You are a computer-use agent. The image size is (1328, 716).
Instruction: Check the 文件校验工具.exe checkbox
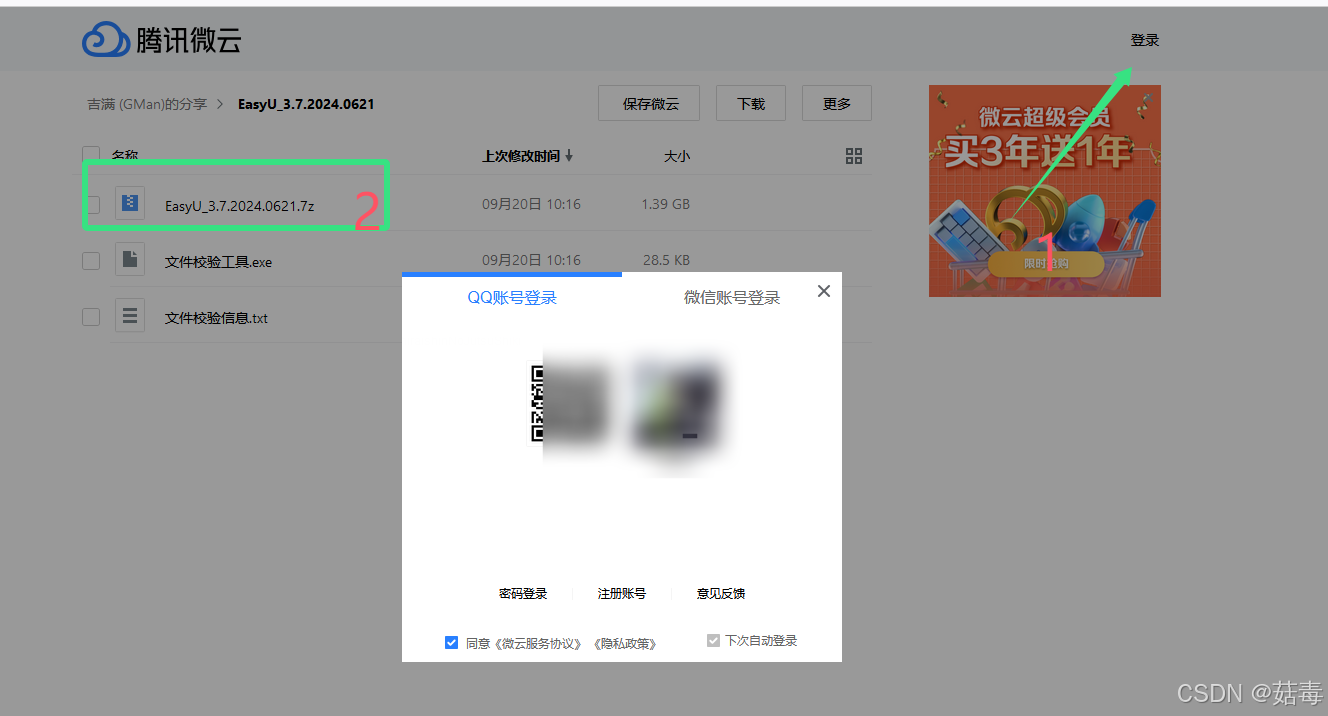coord(91,261)
